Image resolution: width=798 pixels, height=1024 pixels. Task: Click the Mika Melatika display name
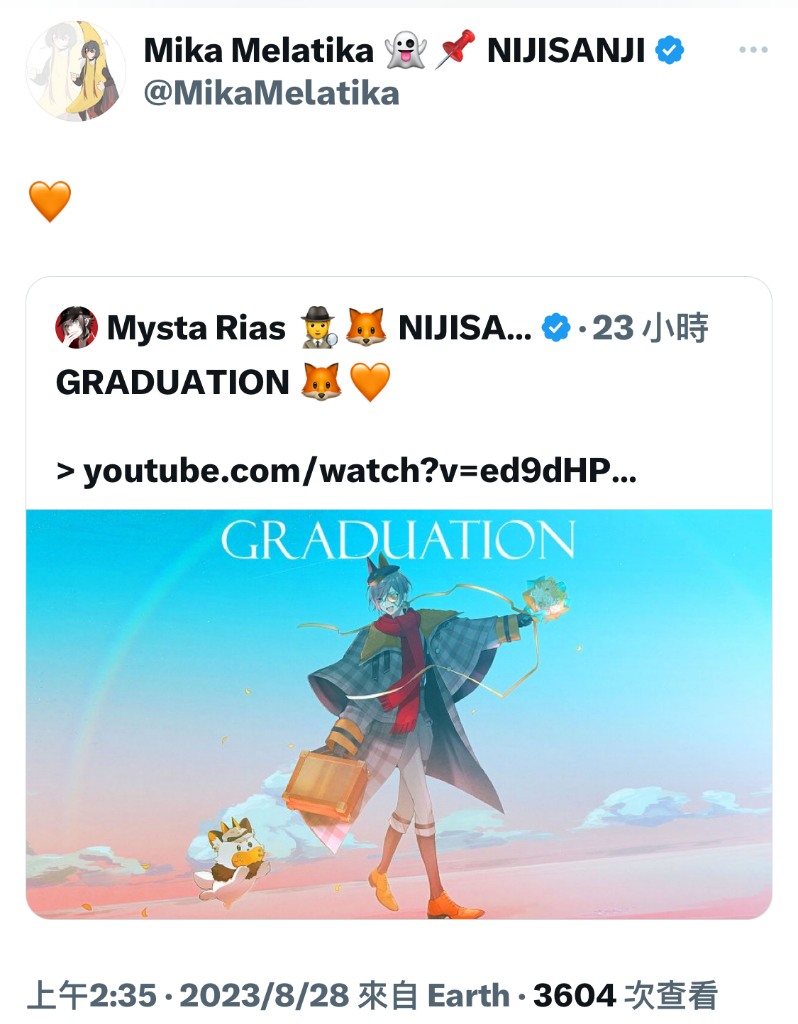(259, 50)
